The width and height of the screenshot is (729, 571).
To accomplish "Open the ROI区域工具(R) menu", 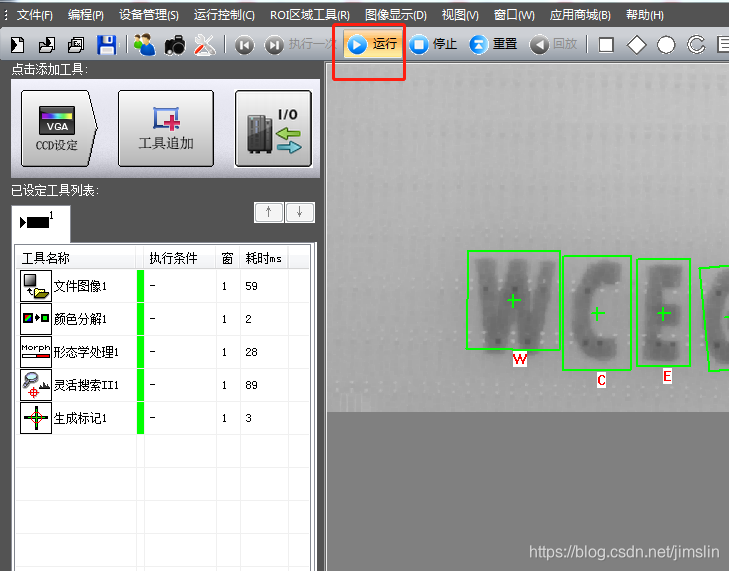I will 310,15.
